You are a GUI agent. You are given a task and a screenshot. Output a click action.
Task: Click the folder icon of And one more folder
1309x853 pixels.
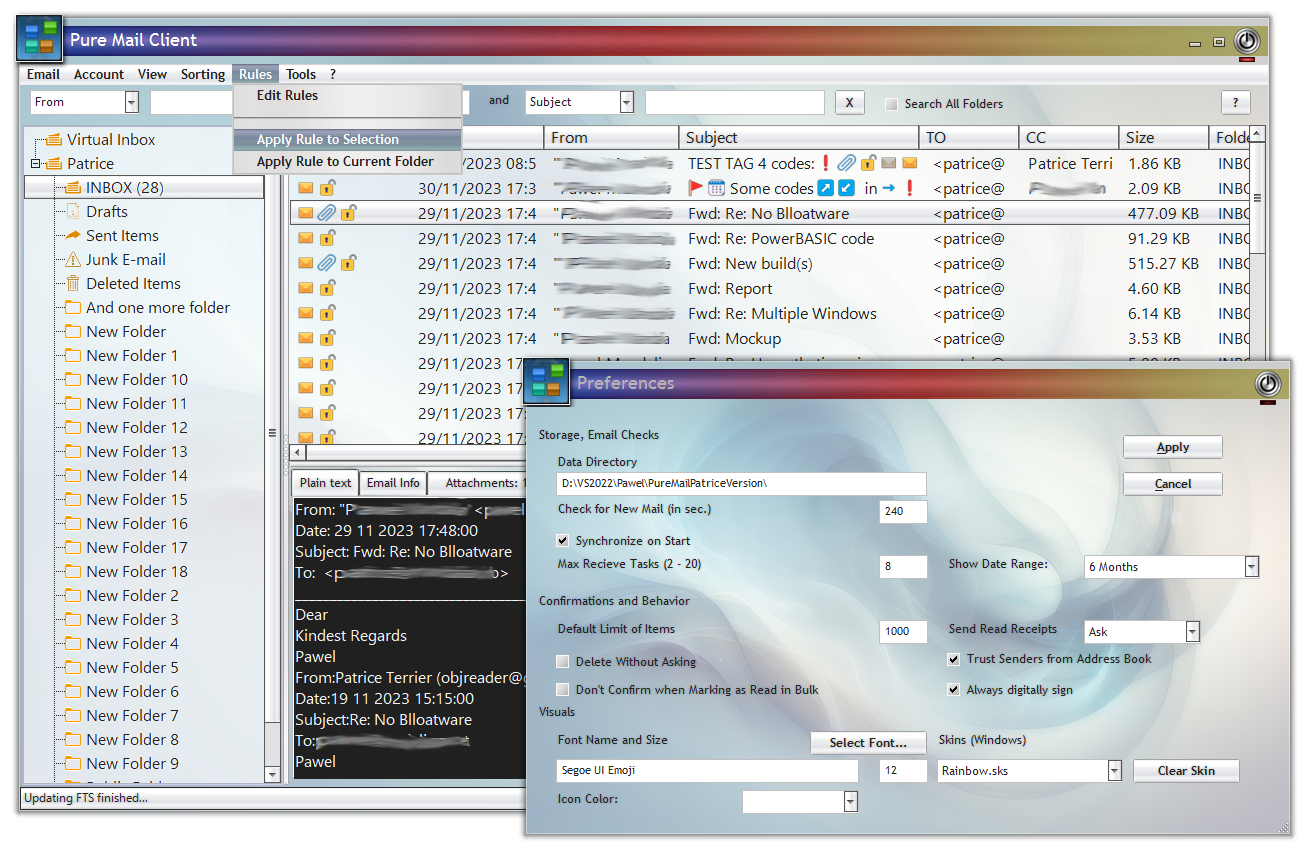coord(73,308)
